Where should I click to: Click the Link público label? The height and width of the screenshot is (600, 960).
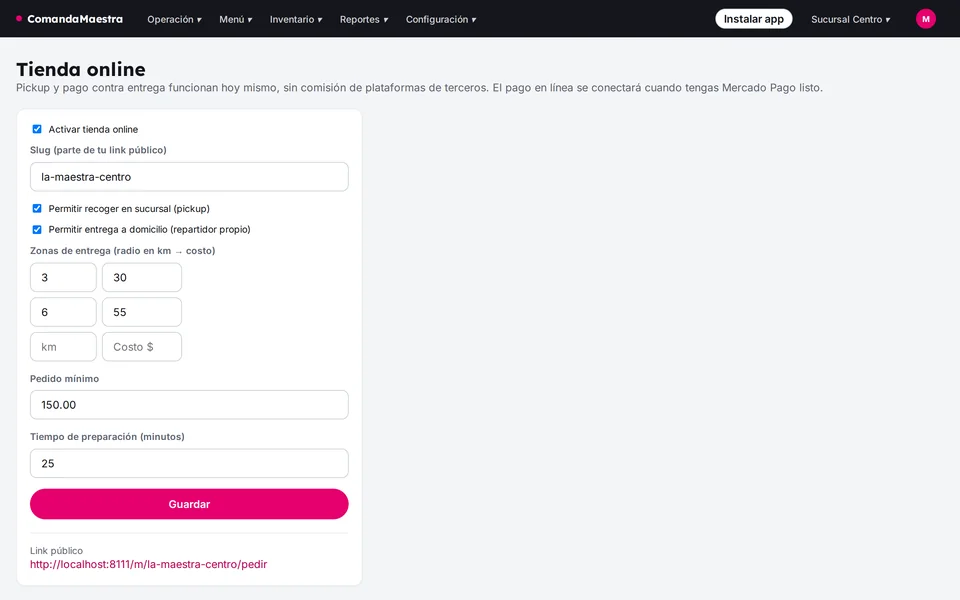[x=56, y=551]
